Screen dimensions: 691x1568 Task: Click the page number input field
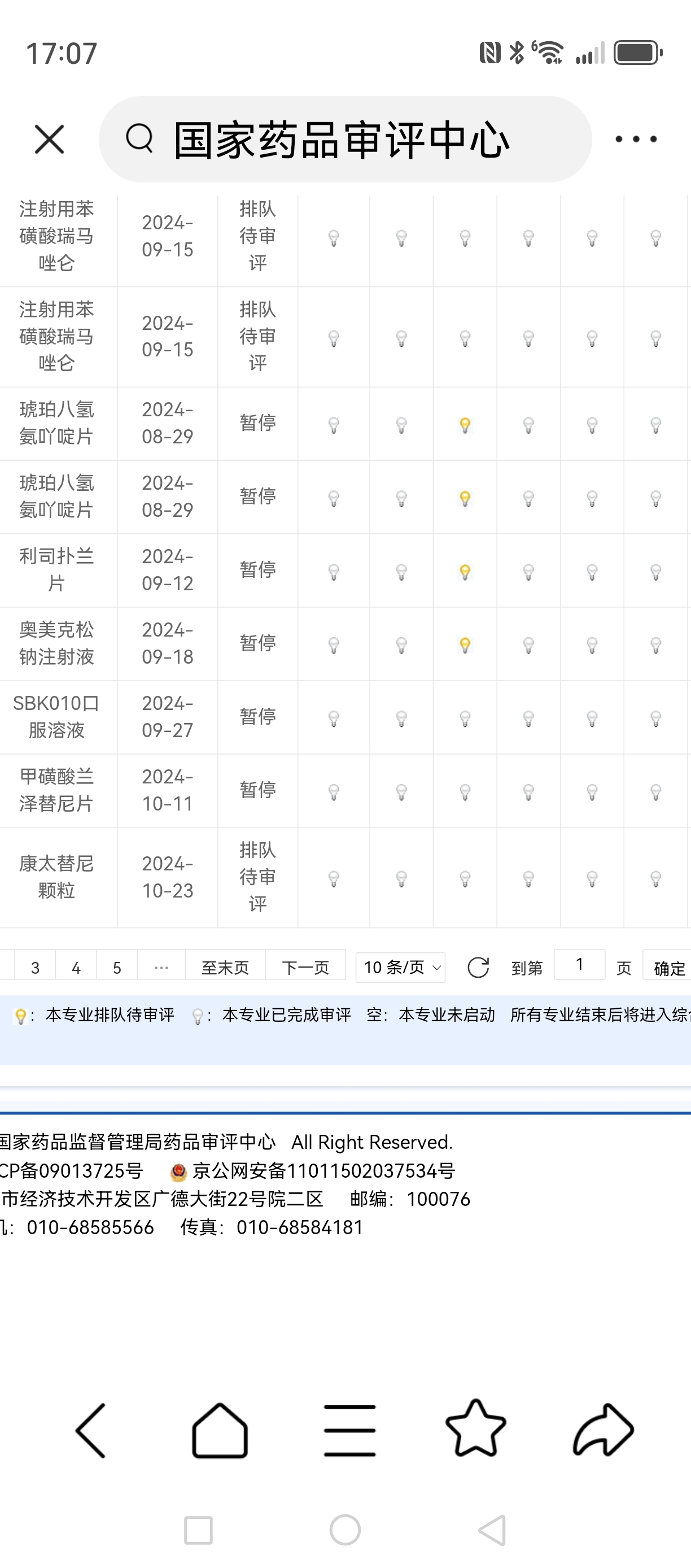coord(579,964)
